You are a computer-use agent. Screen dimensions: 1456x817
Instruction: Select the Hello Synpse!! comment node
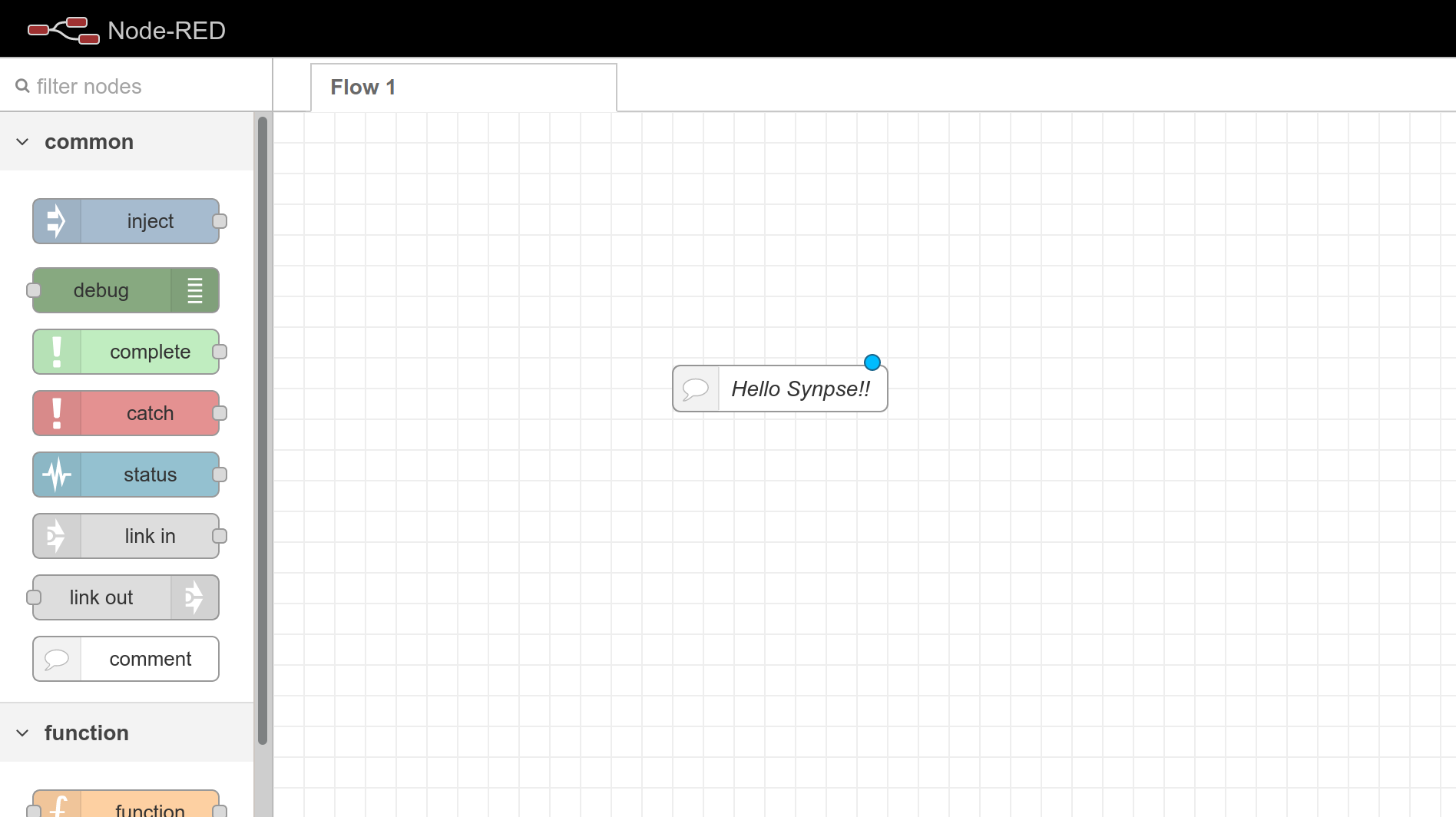pyautogui.click(x=800, y=389)
